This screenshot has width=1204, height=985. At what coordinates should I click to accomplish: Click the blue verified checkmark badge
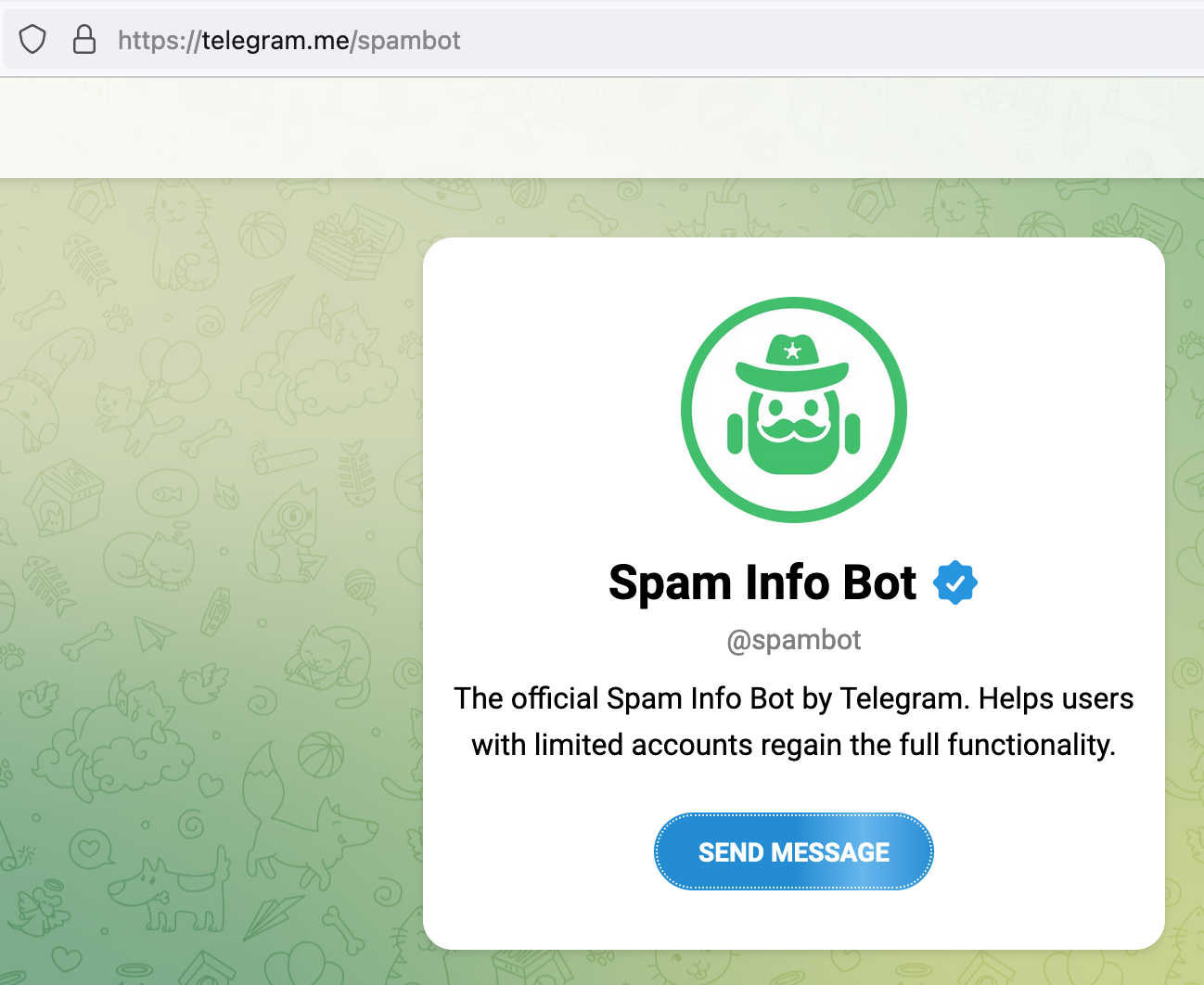tap(955, 582)
